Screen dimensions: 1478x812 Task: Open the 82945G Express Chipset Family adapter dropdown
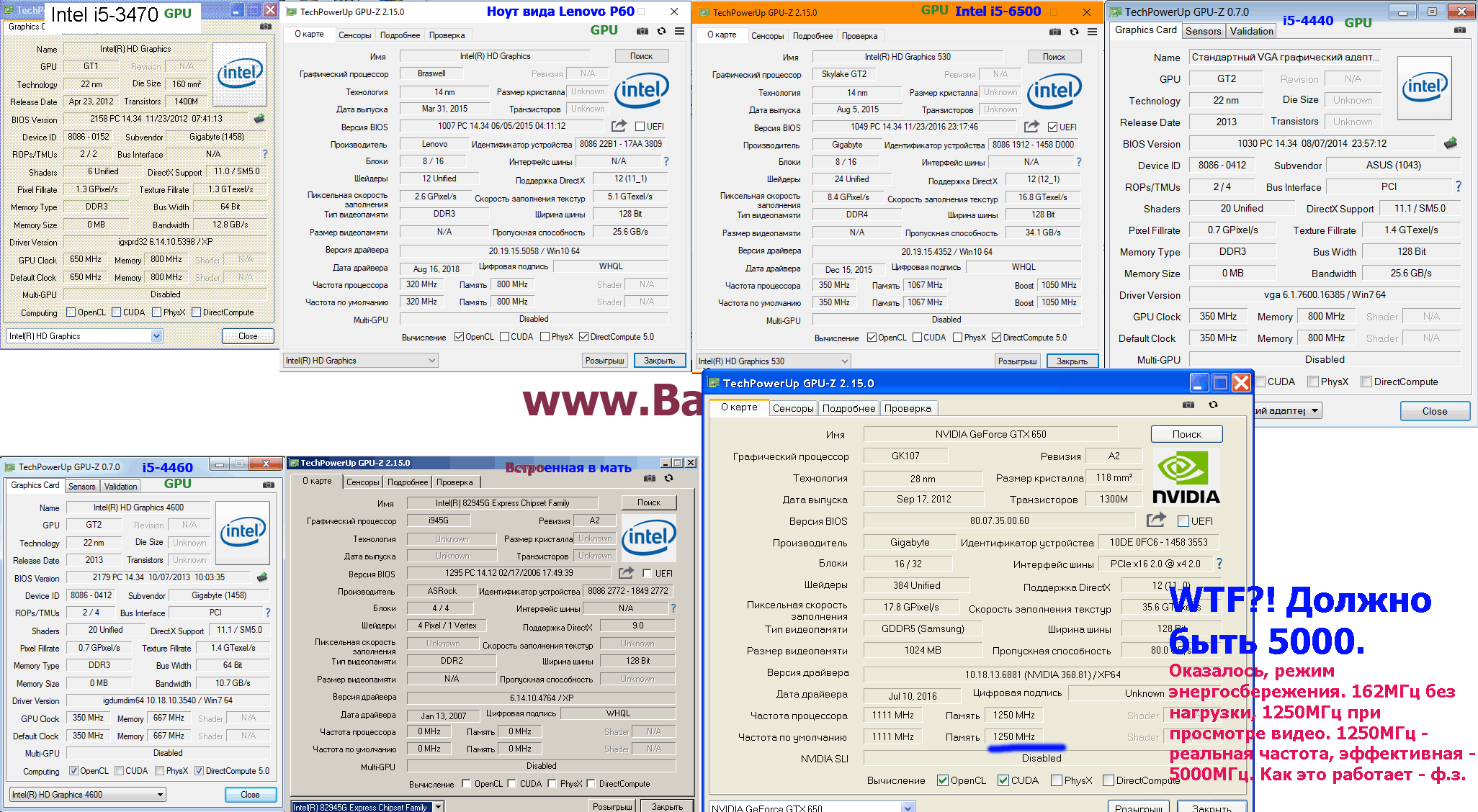click(367, 807)
